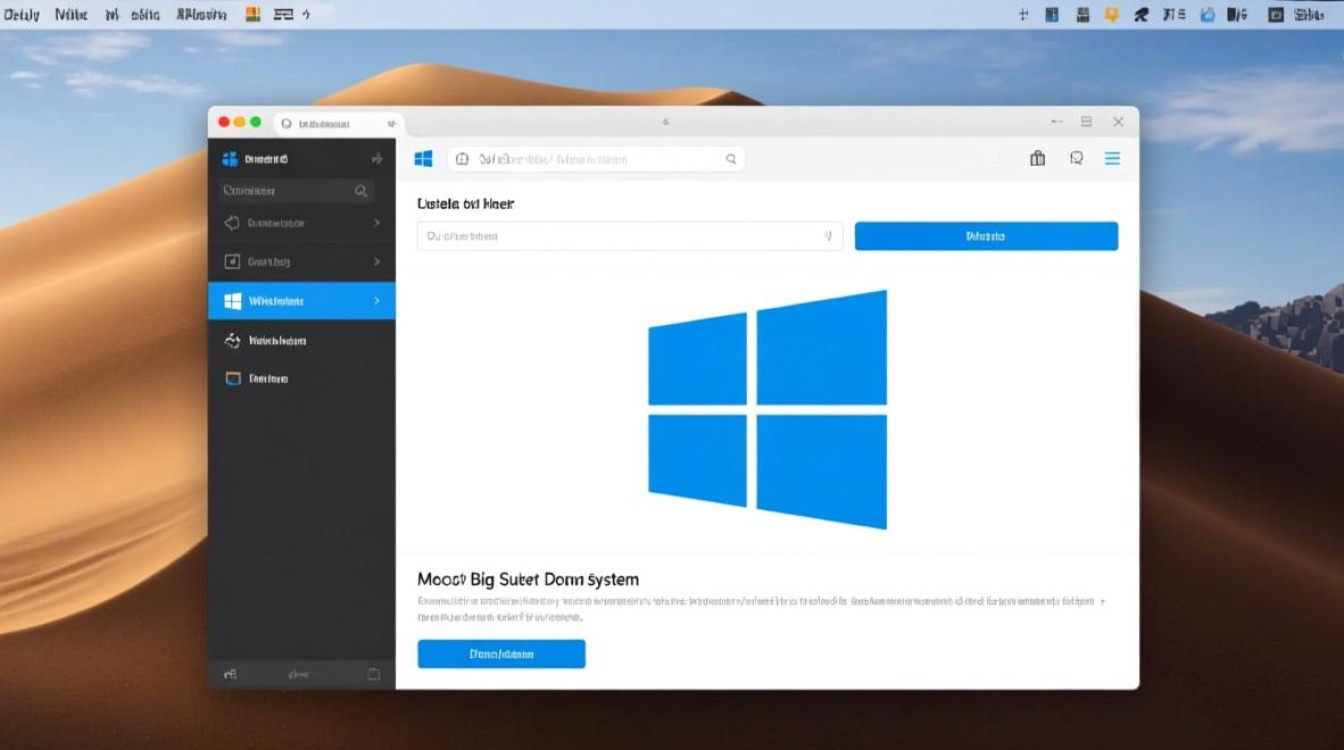Click the share-network icon item in the sidebar
1344x750 pixels.
click(x=231, y=340)
